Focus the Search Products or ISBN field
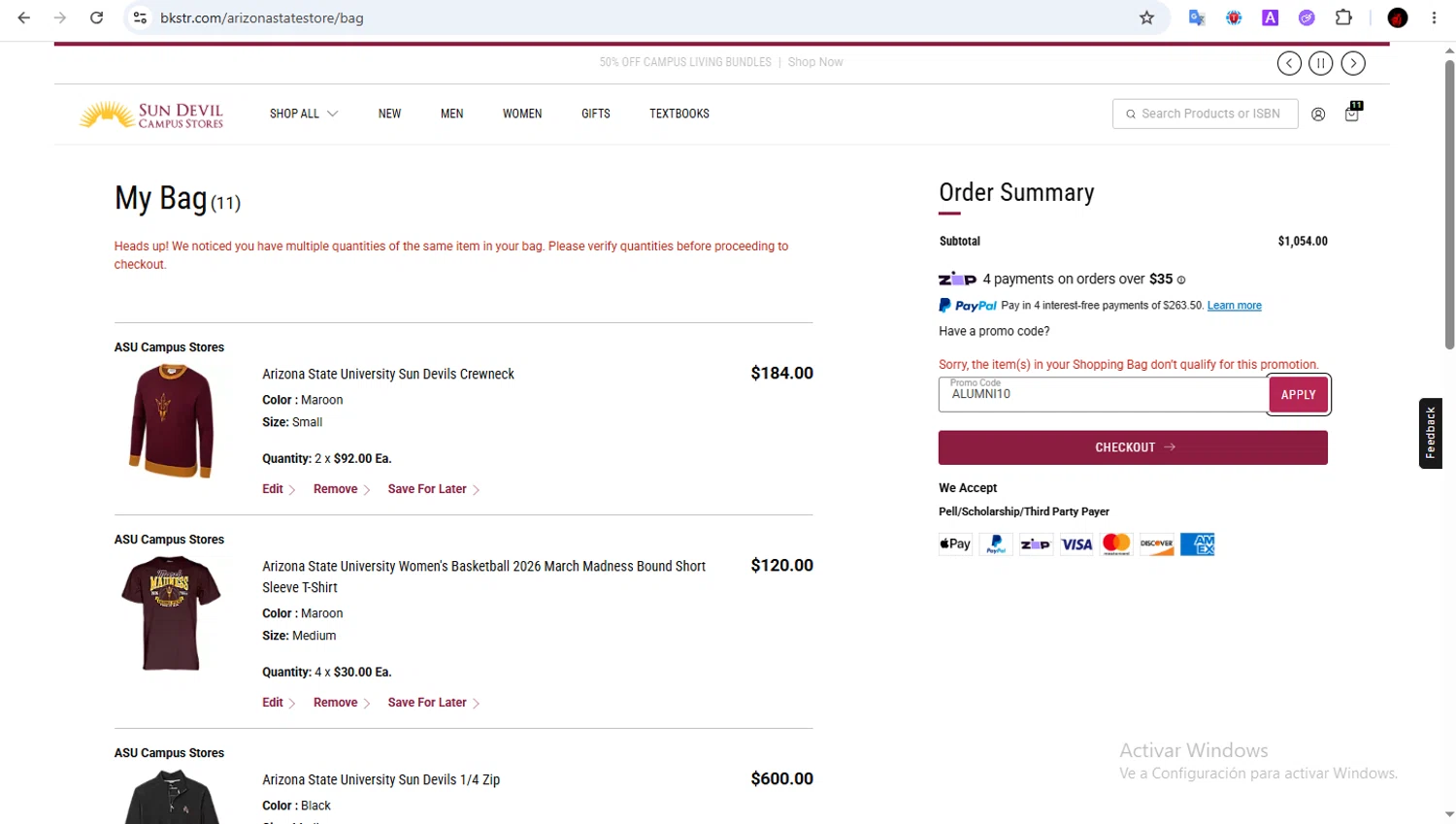 [1205, 114]
